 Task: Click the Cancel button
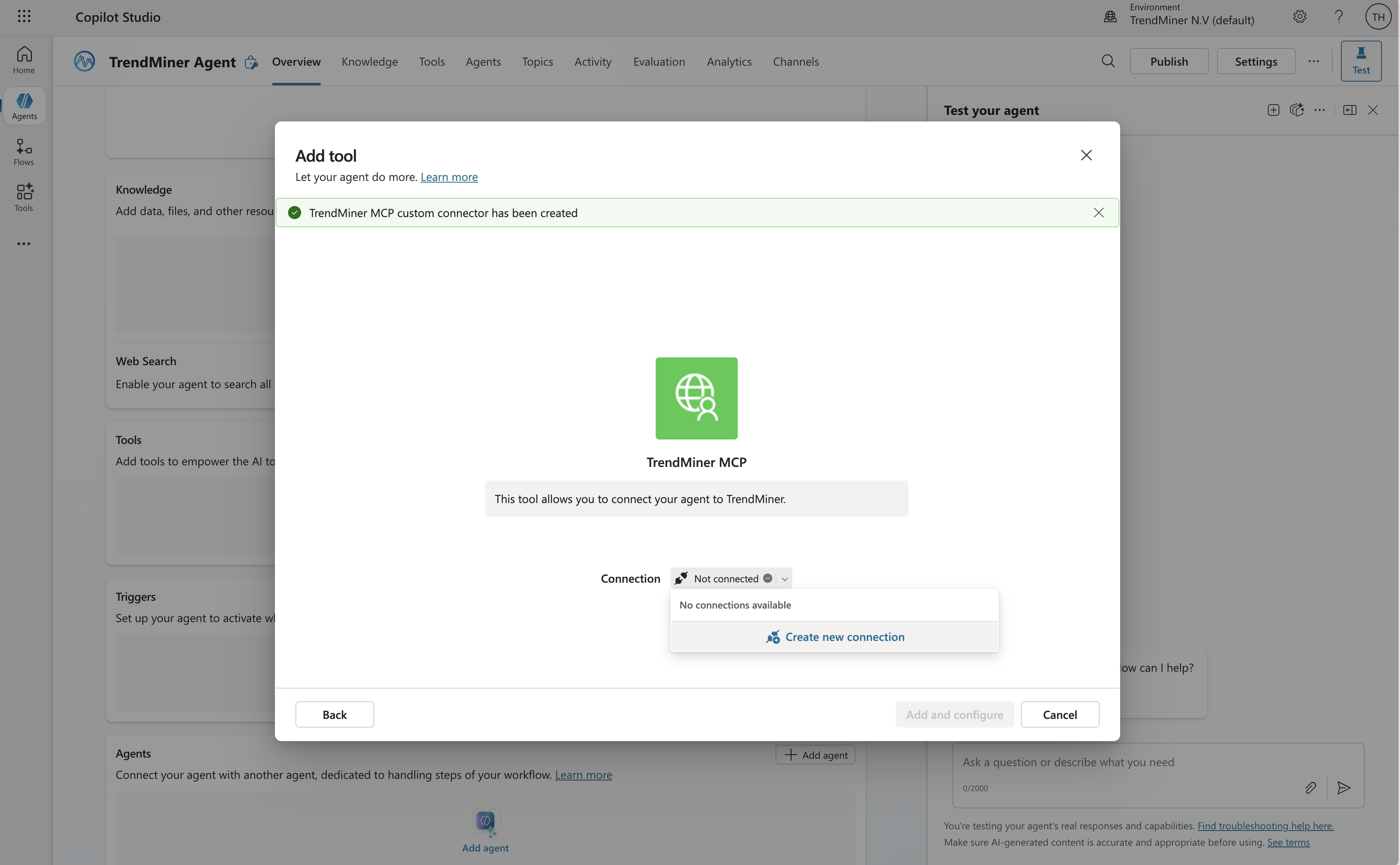click(1060, 714)
